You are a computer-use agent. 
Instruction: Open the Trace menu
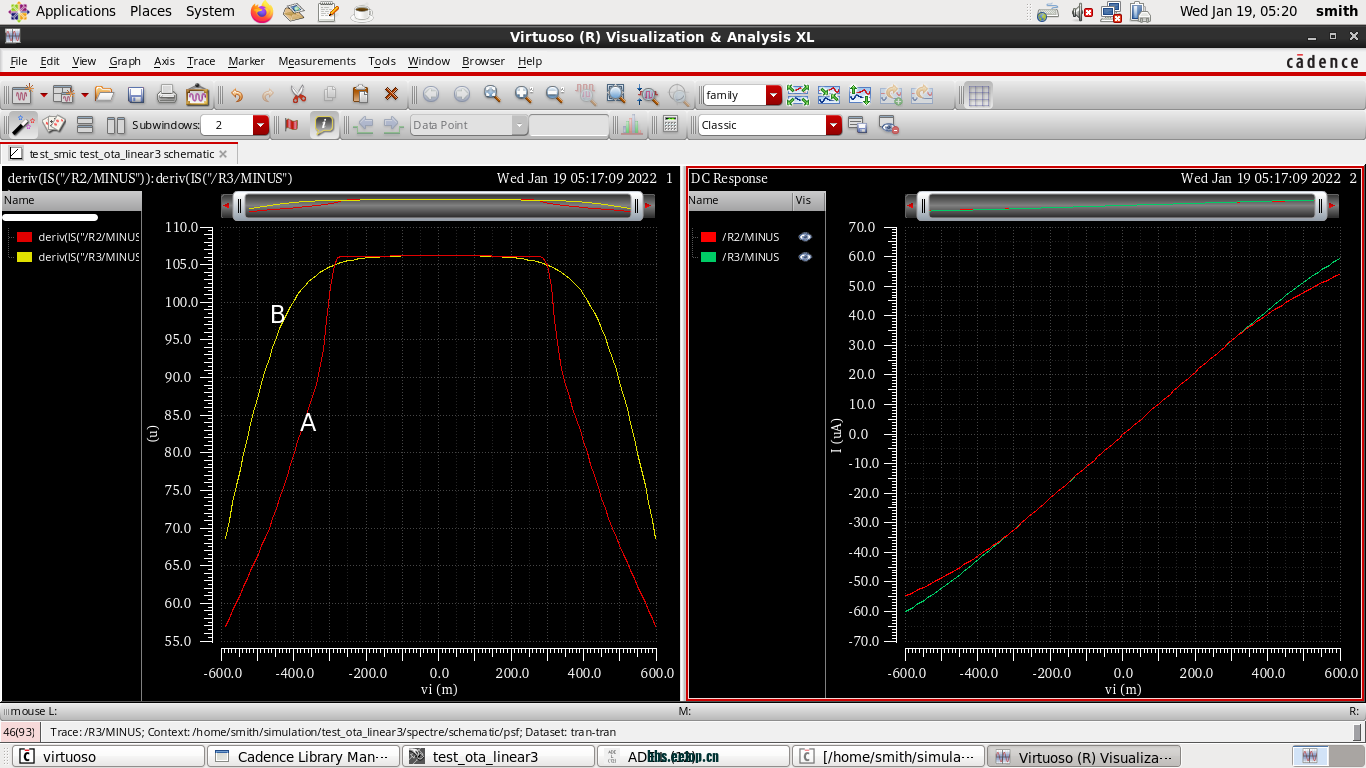[x=201, y=61]
